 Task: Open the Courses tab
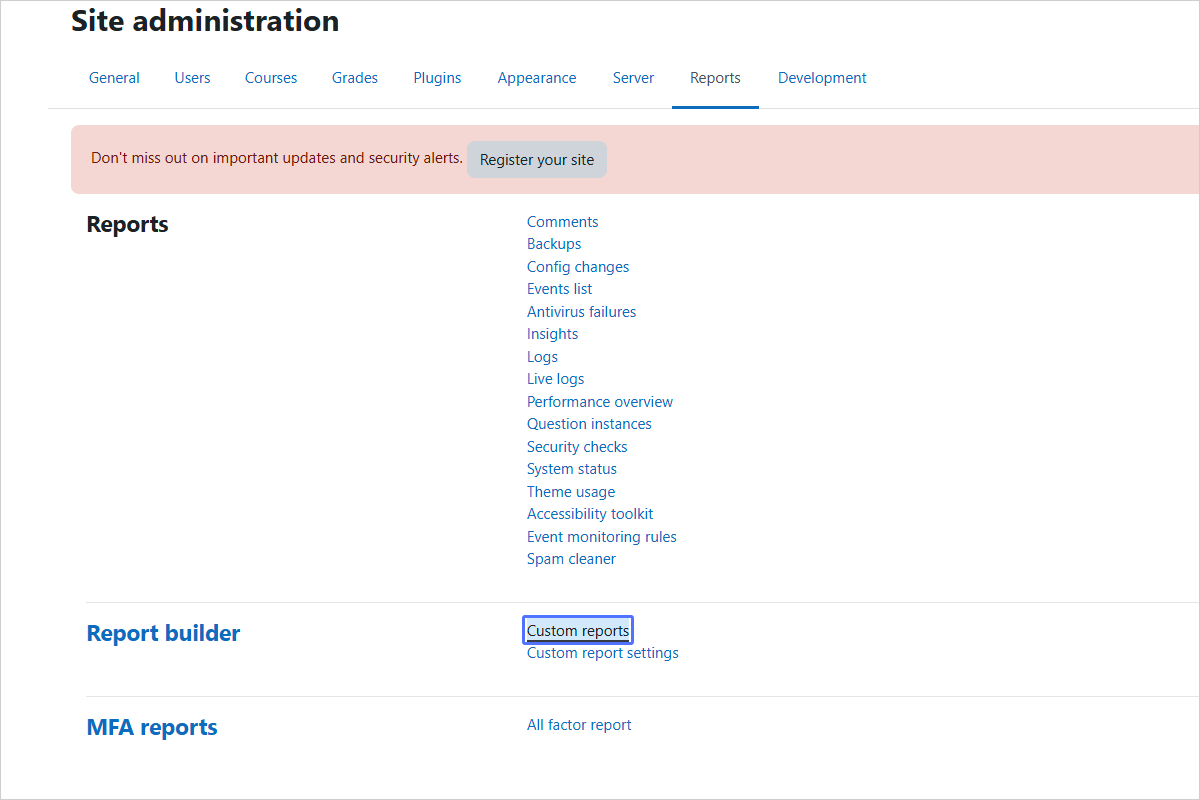(271, 78)
